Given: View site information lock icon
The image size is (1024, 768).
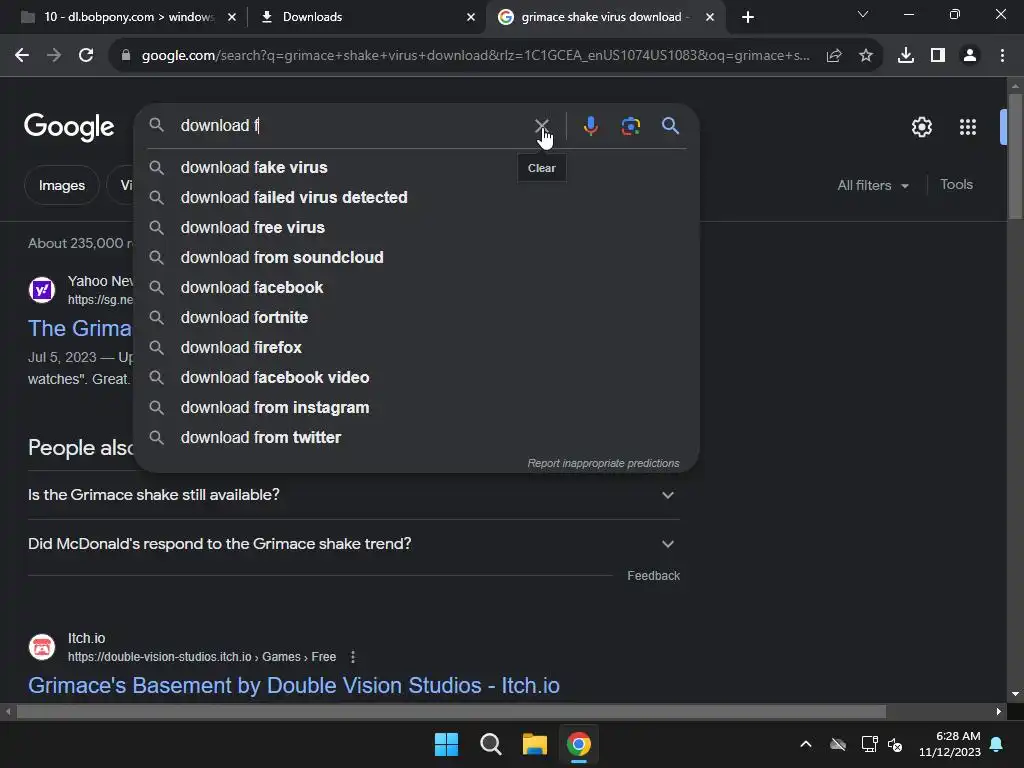Looking at the screenshot, I should click(x=126, y=56).
